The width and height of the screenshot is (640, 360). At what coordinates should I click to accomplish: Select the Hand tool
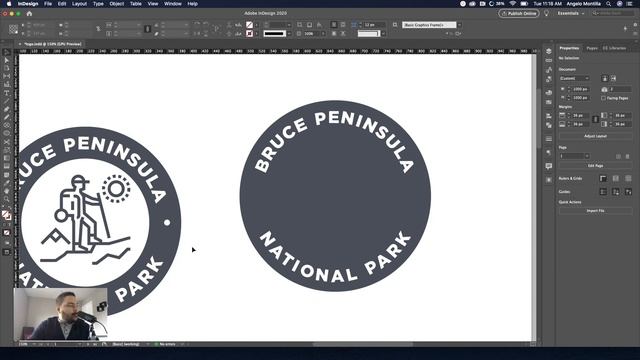pyautogui.click(x=7, y=191)
